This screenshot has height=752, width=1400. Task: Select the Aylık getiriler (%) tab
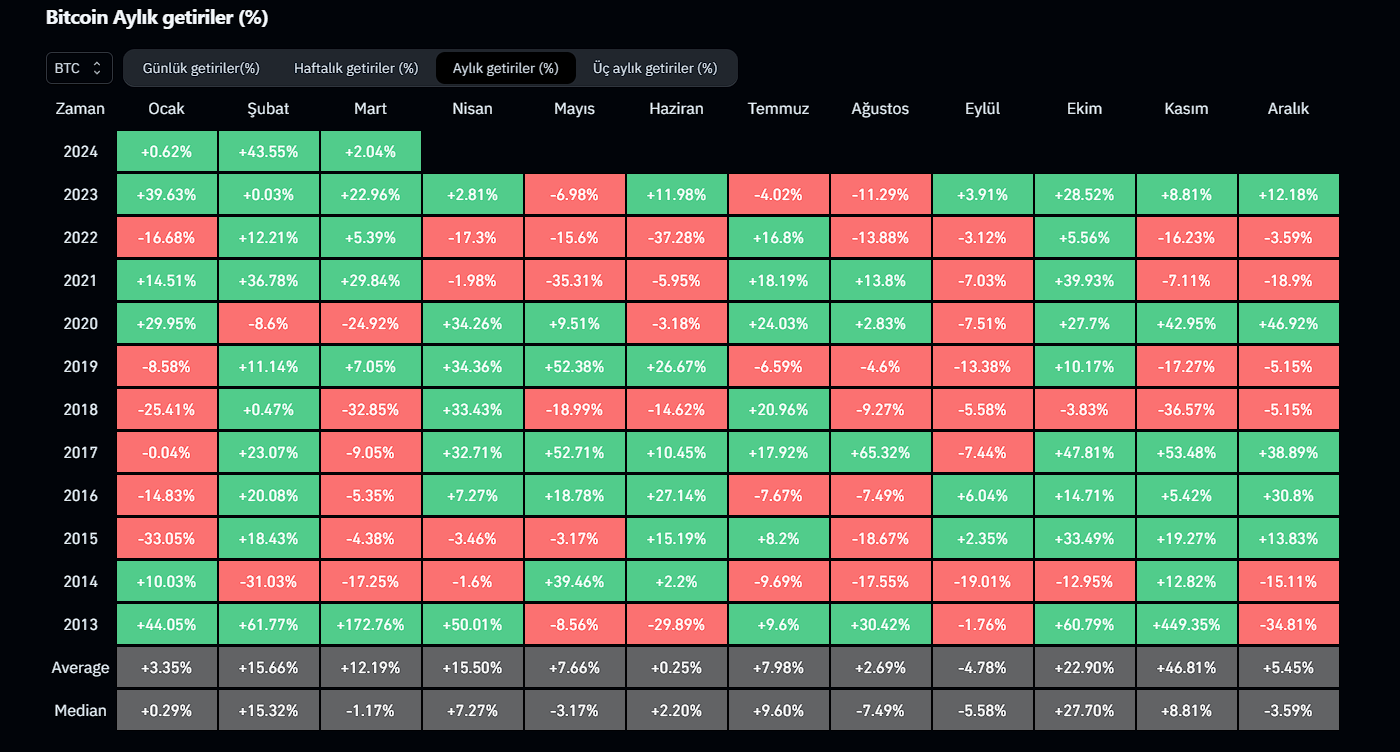(505, 68)
